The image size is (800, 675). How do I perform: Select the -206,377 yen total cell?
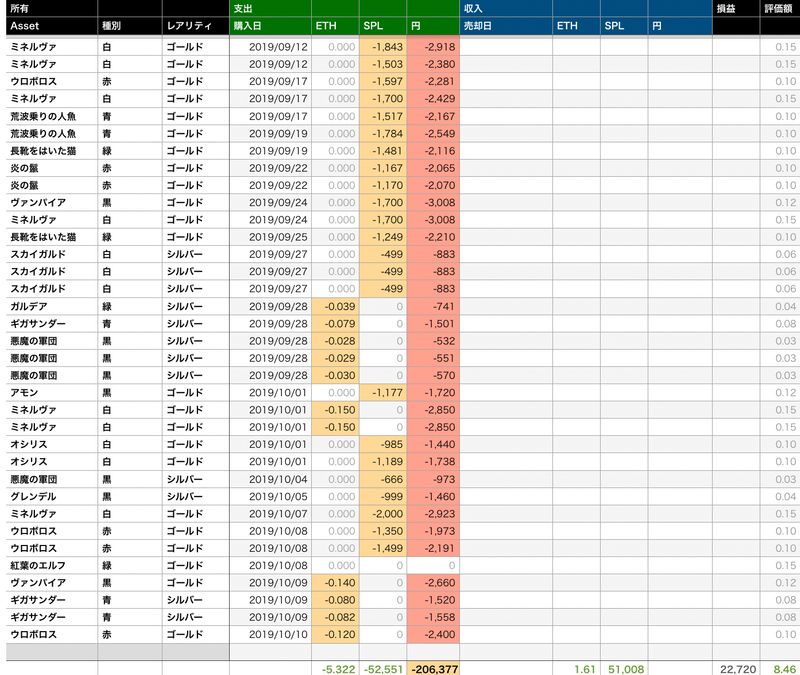pos(433,666)
